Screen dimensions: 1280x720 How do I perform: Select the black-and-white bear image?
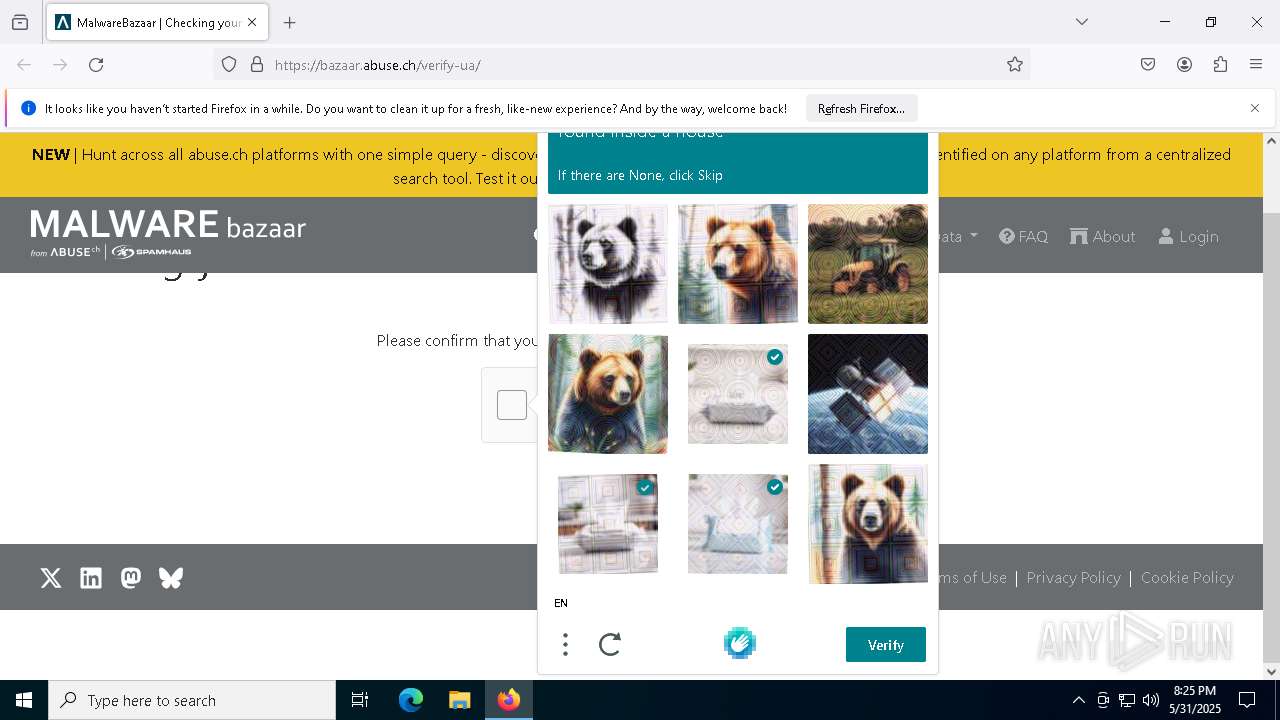(608, 264)
